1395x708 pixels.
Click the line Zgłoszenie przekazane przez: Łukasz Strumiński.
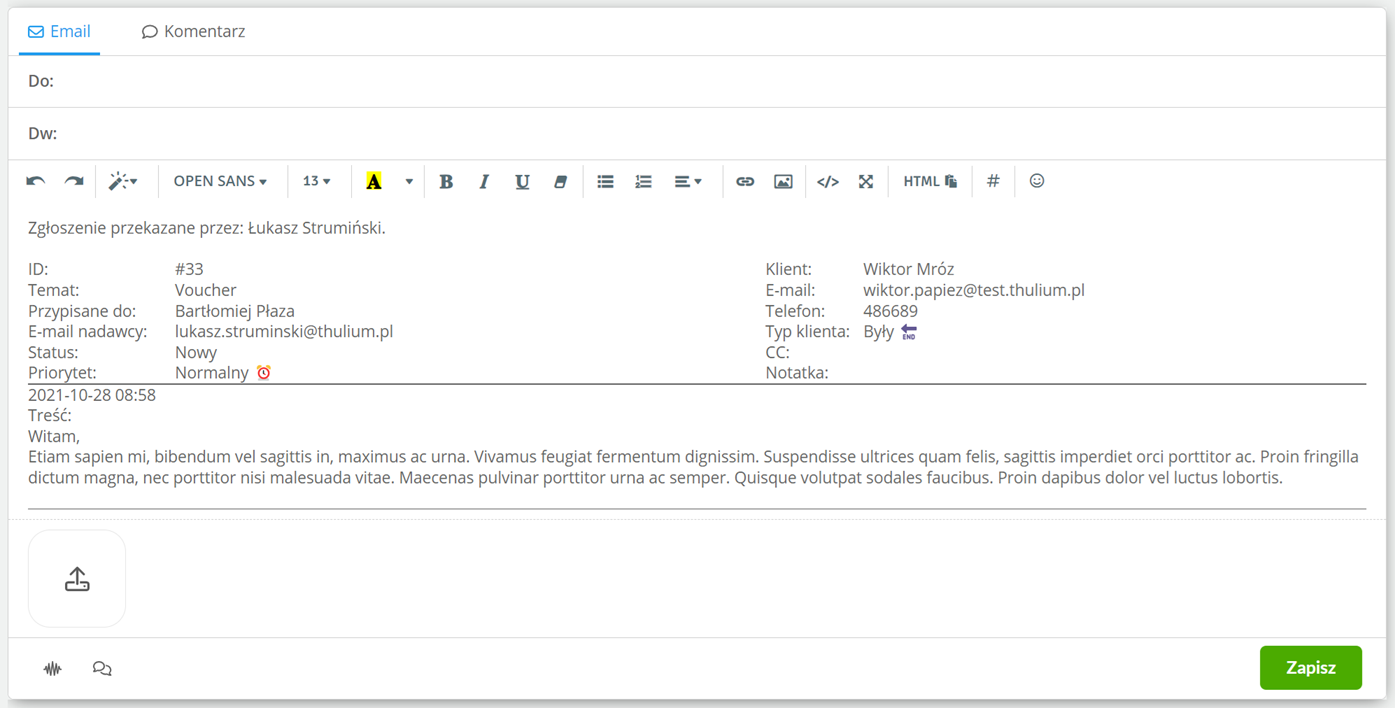coord(207,228)
